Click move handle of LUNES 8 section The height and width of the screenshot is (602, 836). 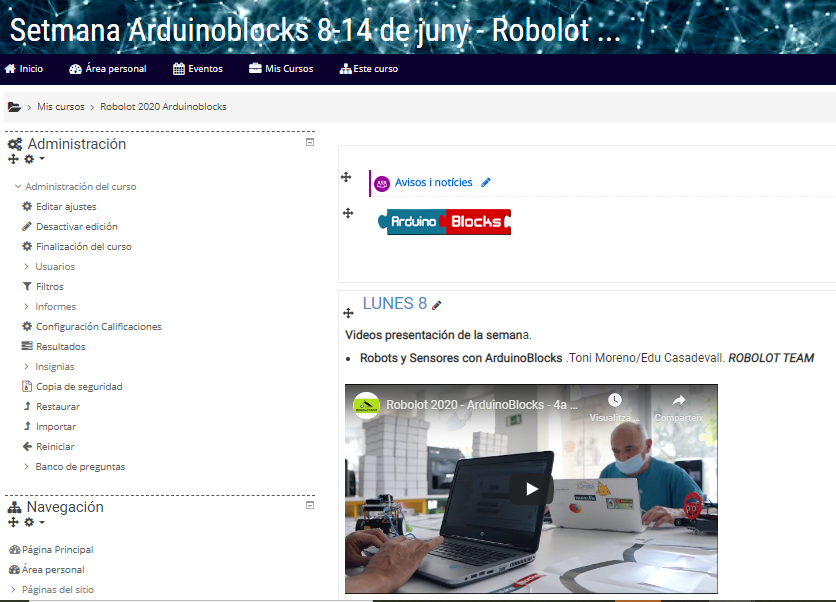[348, 313]
